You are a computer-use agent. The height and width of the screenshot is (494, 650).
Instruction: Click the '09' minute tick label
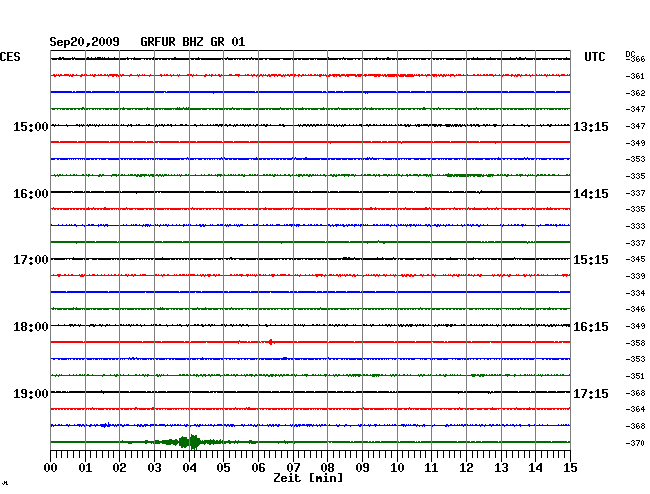pyautogui.click(x=362, y=468)
